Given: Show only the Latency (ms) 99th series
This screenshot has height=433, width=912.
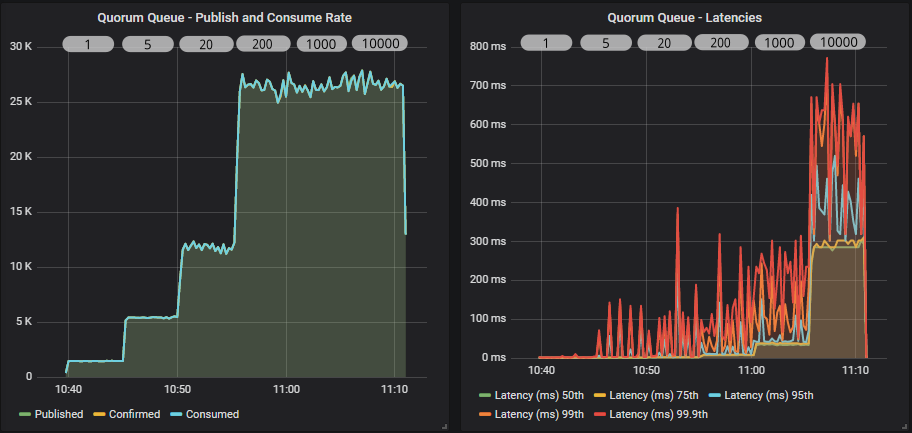Looking at the screenshot, I should [539, 414].
